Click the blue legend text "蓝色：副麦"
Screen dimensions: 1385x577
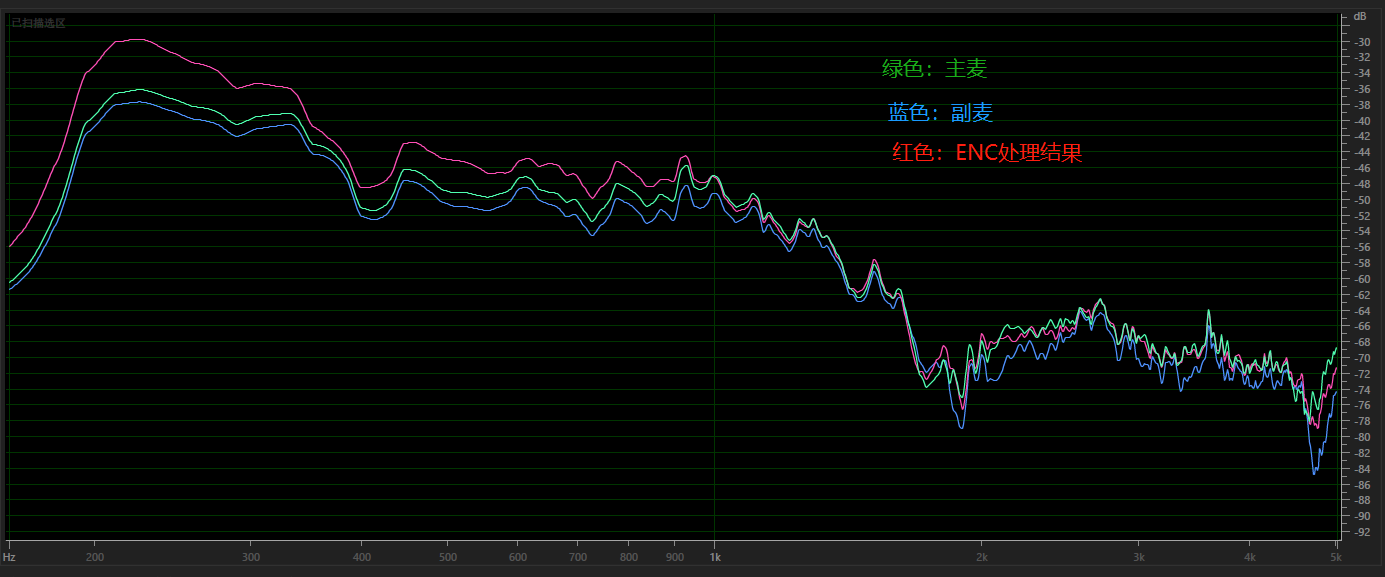940,113
